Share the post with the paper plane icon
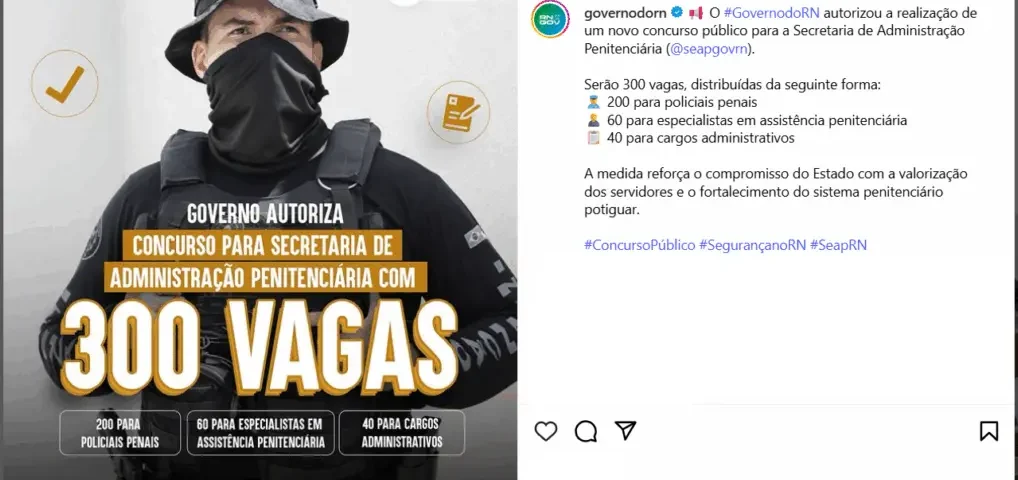This screenshot has height=480, width=1018. (625, 430)
